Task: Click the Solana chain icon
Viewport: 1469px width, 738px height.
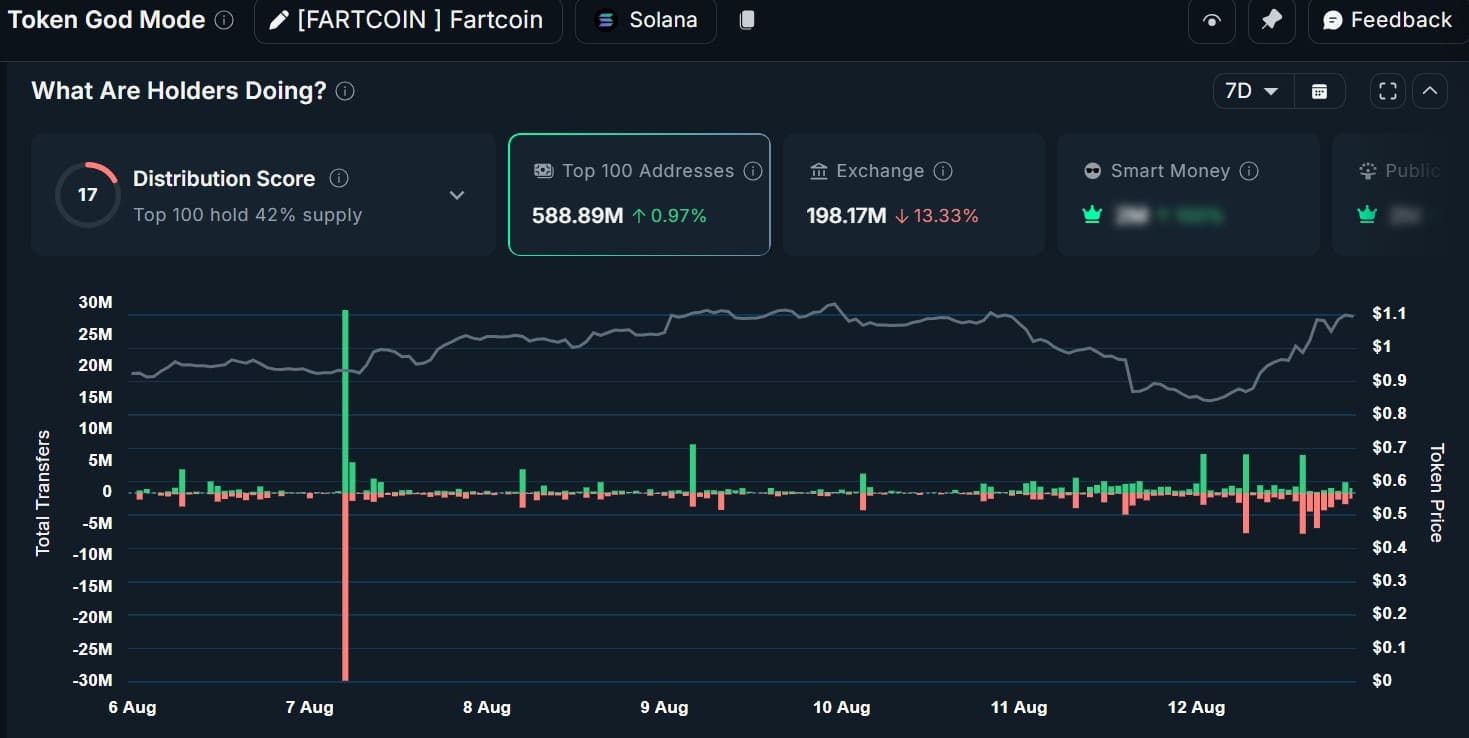Action: click(x=604, y=20)
